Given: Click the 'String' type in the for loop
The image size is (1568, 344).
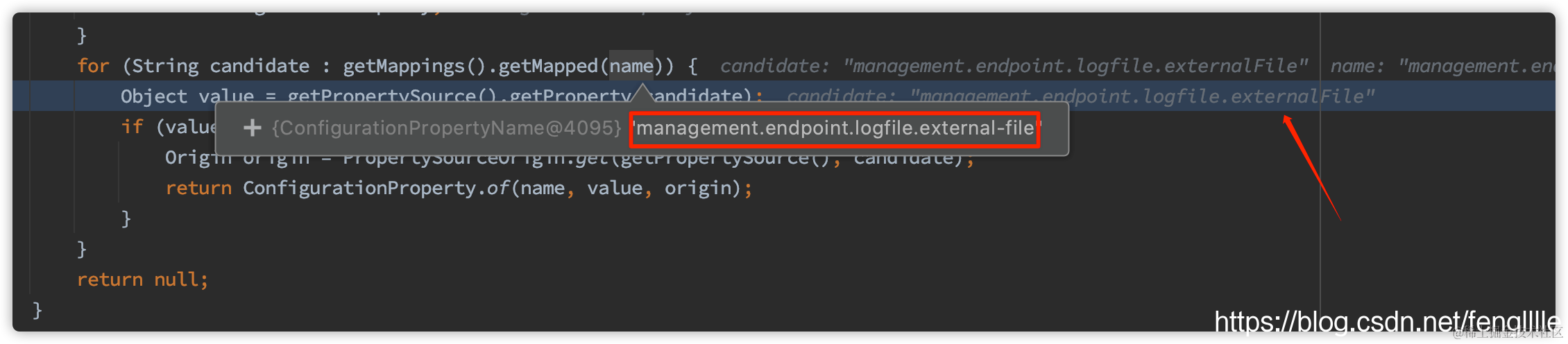Looking at the screenshot, I should tap(165, 67).
